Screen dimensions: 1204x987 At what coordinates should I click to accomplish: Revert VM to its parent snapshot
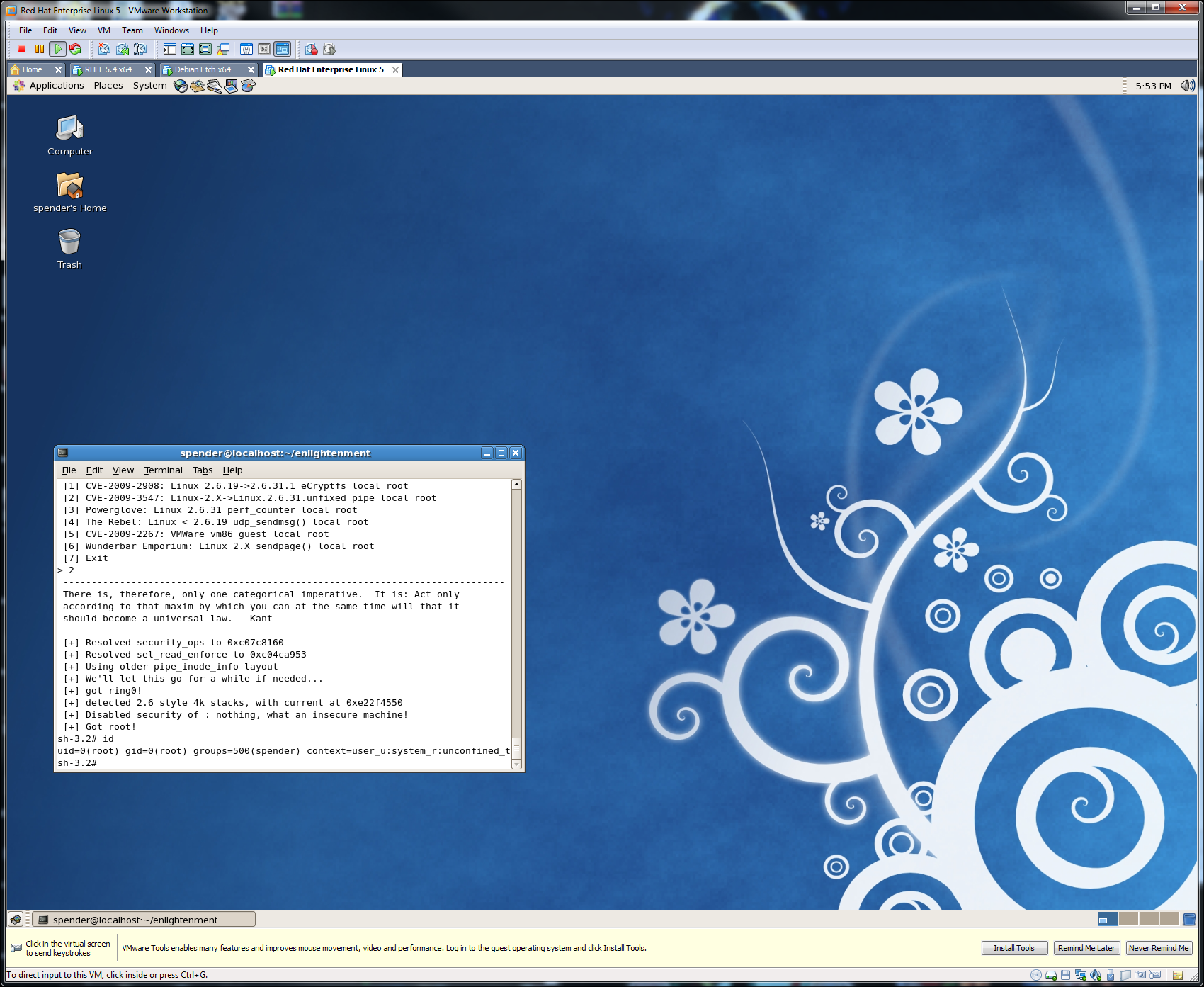click(x=123, y=49)
